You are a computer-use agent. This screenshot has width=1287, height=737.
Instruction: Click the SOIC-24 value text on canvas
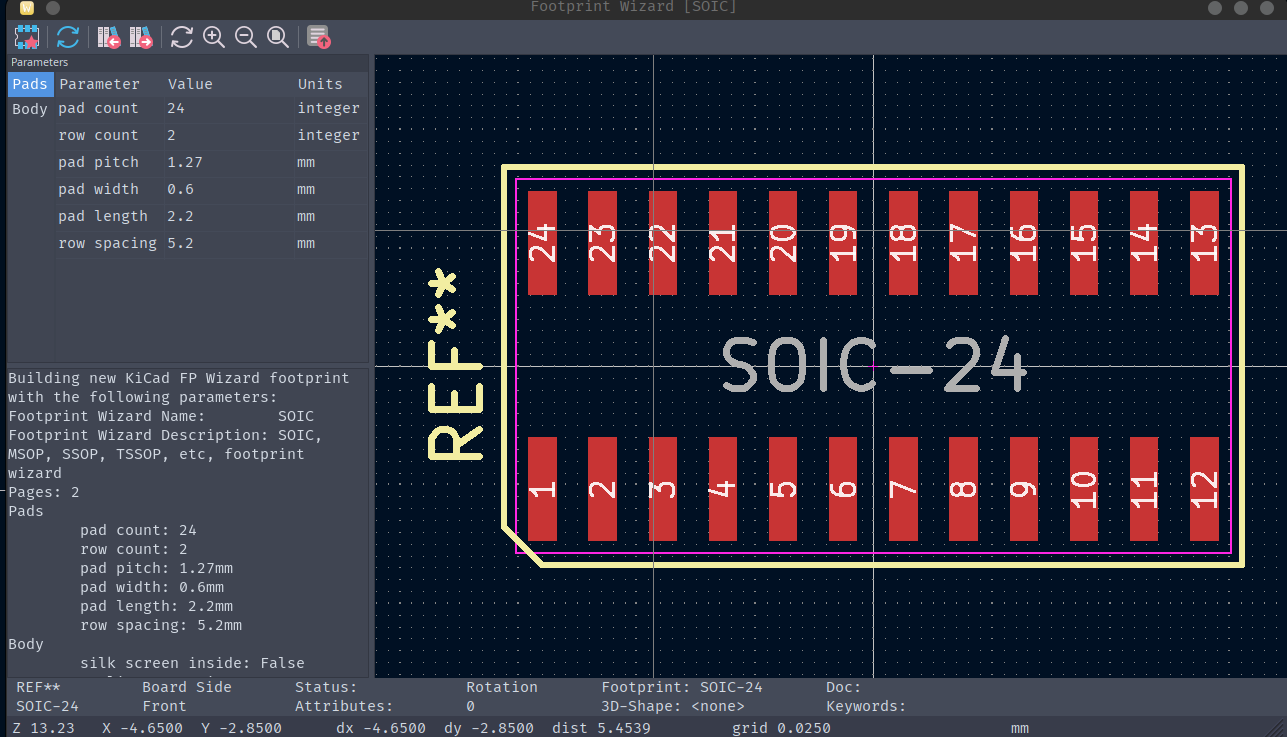click(x=874, y=365)
